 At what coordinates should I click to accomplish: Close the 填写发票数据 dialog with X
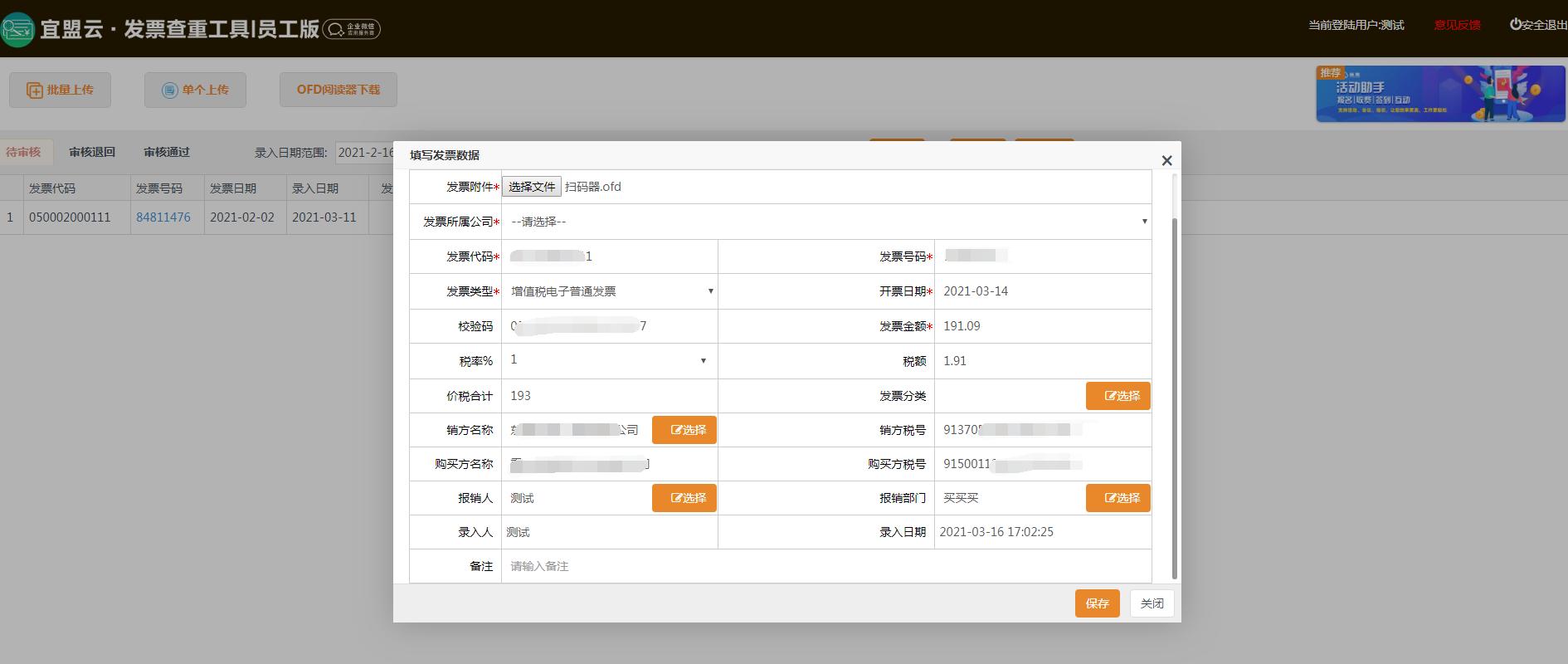coord(1166,161)
